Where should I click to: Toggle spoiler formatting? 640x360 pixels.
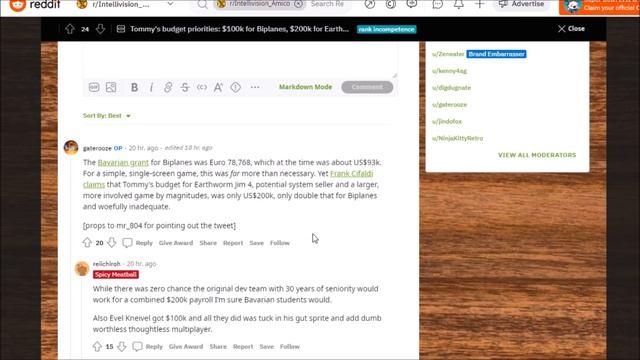pyautogui.click(x=236, y=87)
